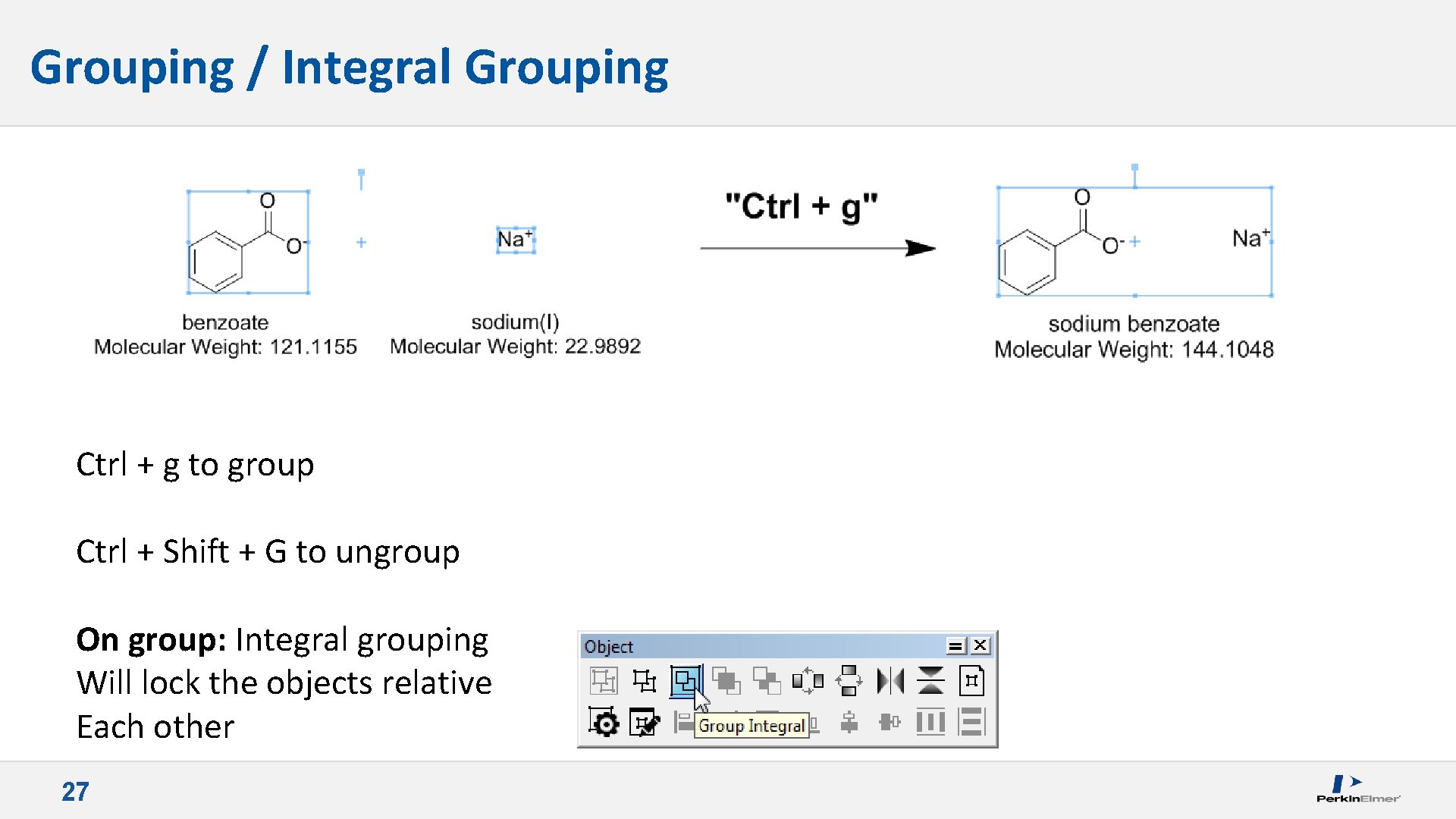The height and width of the screenshot is (819, 1456).
Task: Close the Object toolbar panel
Action: point(980,645)
